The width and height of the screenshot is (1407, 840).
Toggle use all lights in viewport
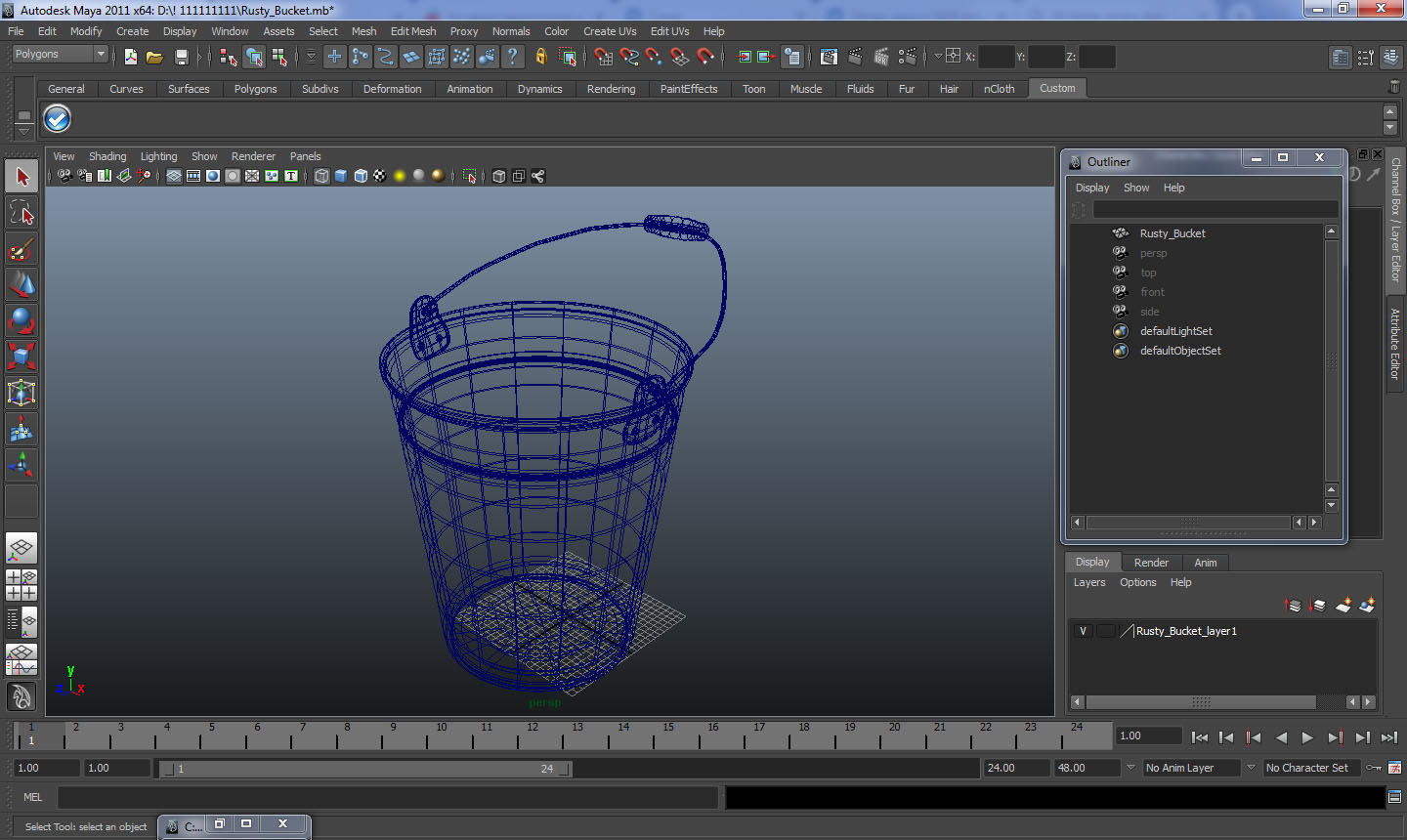[400, 176]
